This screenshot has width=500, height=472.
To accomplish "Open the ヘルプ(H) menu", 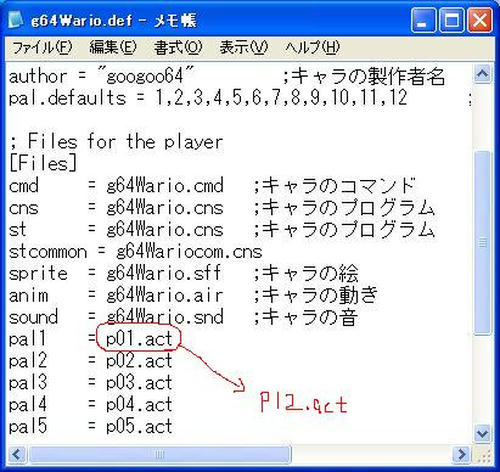I will [x=312, y=47].
